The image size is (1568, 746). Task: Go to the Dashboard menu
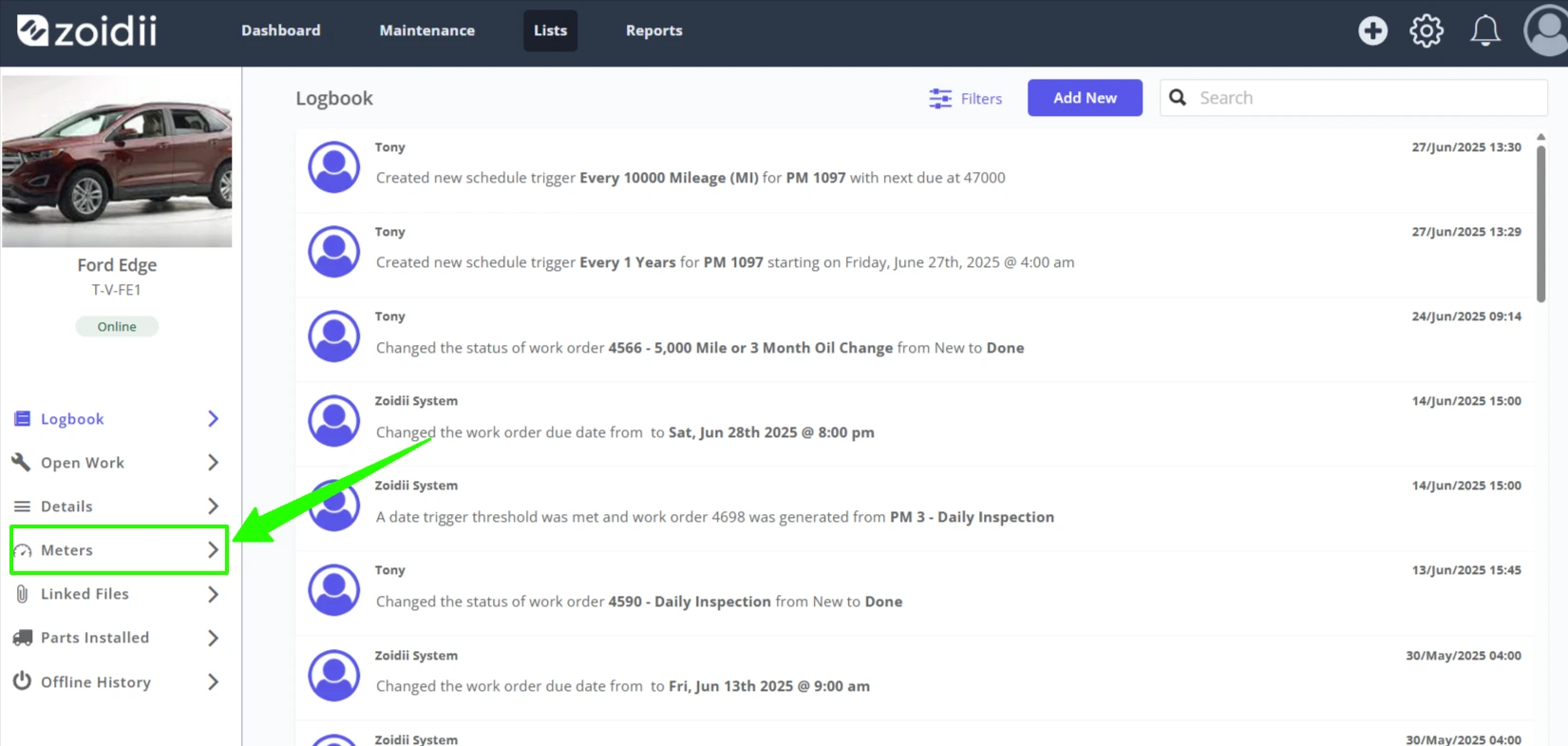pos(281,30)
